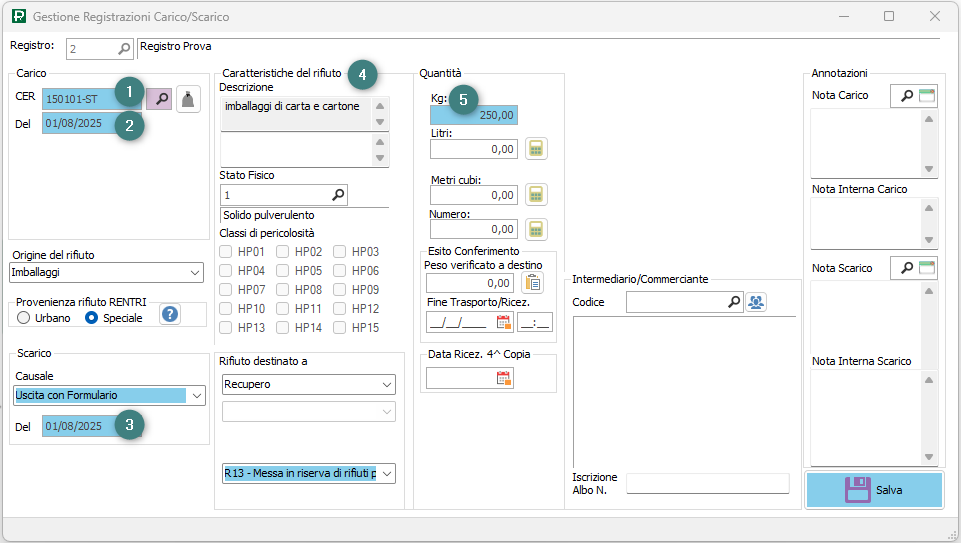This screenshot has height=543, width=961.
Task: Click the Salva button
Action: [x=874, y=490]
